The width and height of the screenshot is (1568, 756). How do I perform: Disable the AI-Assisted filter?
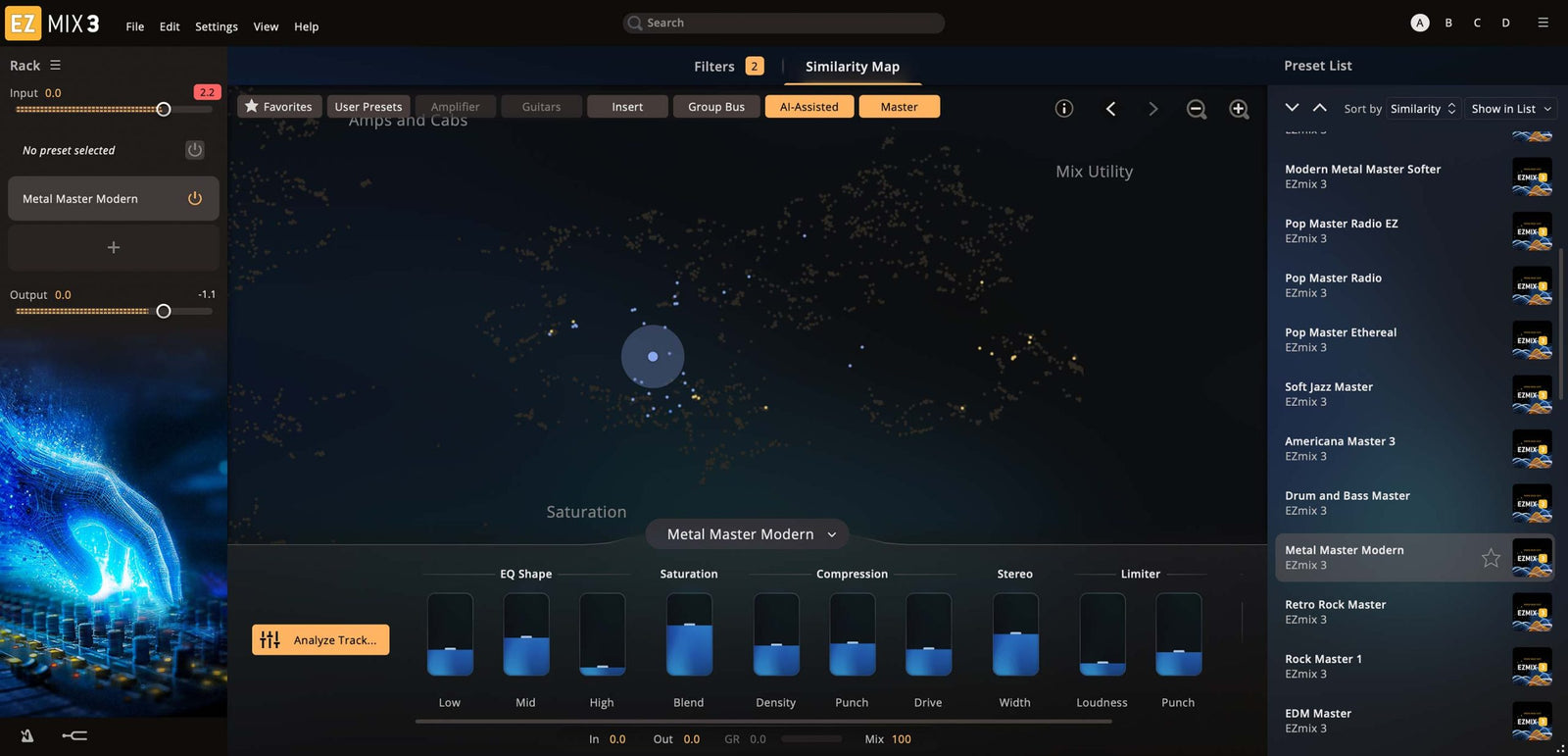coord(809,106)
